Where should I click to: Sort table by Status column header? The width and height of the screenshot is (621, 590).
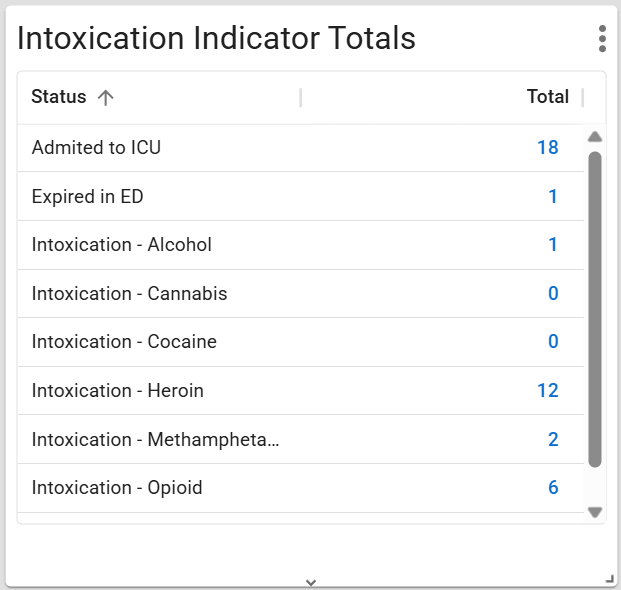pos(59,97)
